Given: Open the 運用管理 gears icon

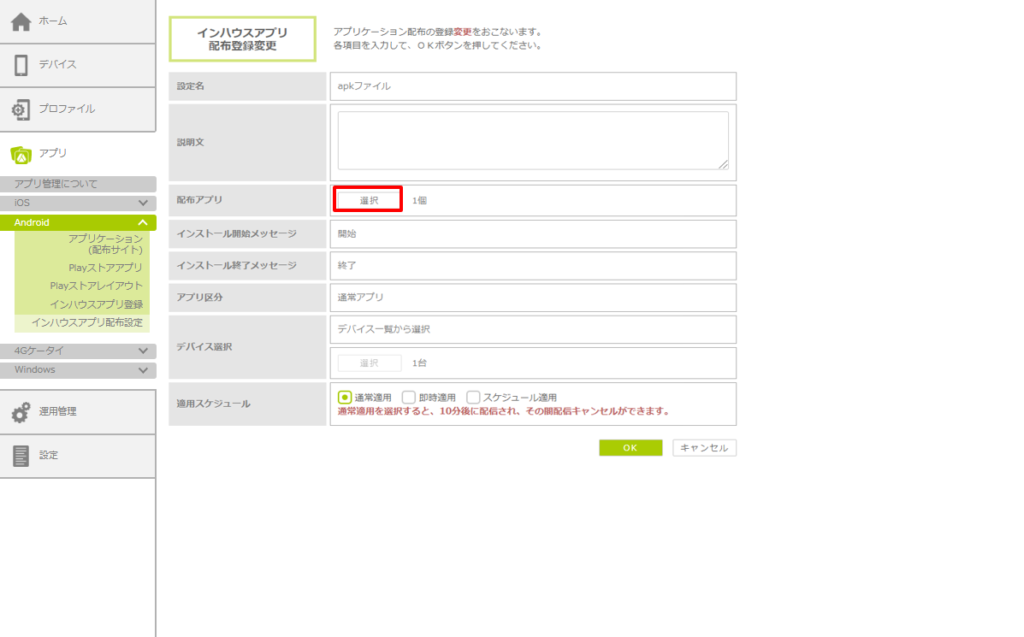Looking at the screenshot, I should [x=21, y=412].
